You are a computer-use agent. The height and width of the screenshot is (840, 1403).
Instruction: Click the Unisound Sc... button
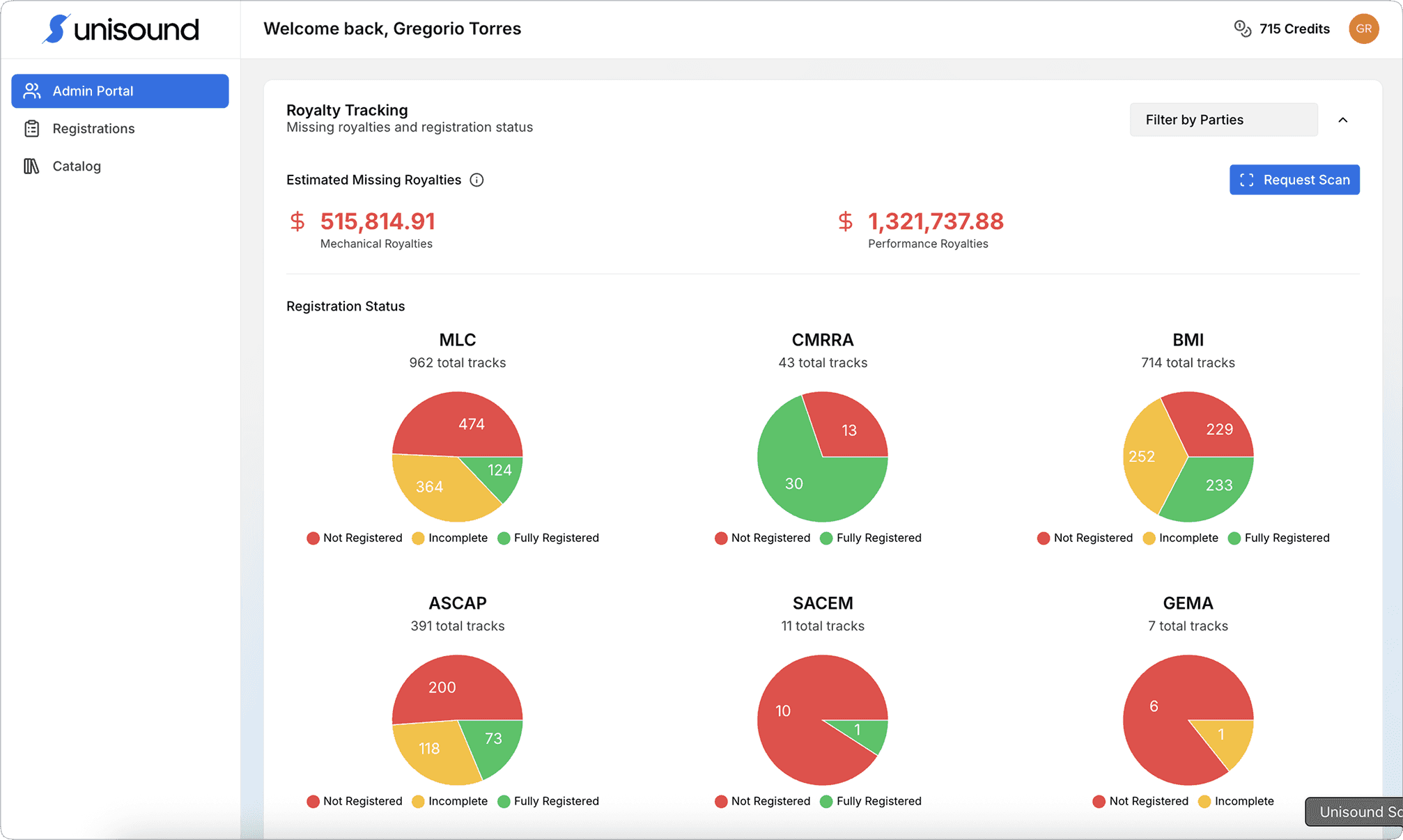click(x=1354, y=812)
